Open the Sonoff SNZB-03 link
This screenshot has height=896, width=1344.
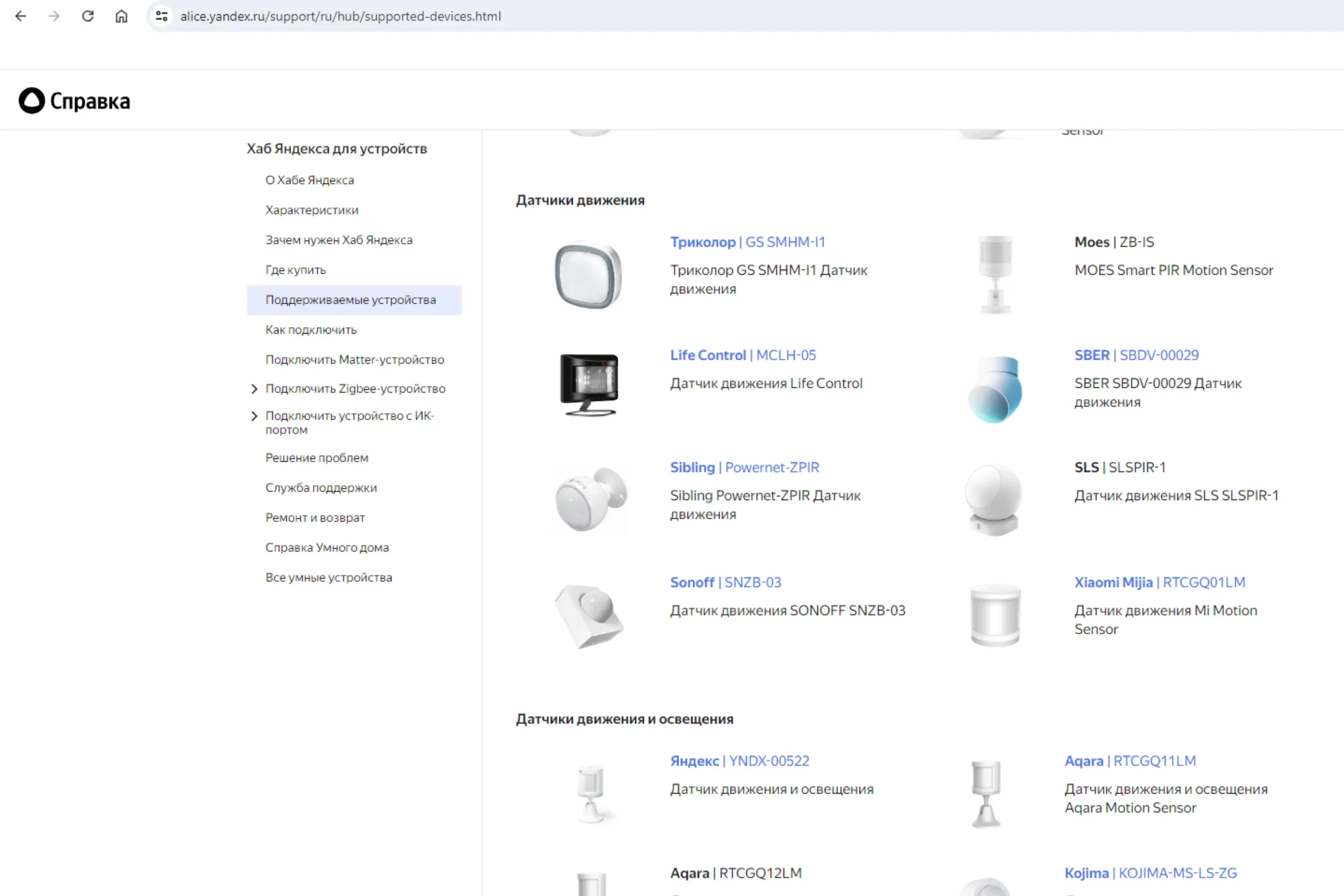pos(725,582)
